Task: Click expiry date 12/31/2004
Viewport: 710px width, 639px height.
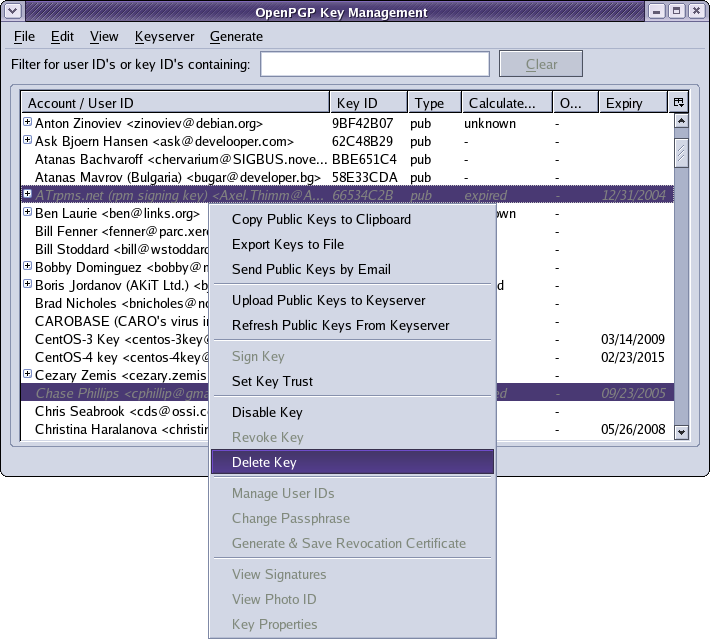Action: 634,195
